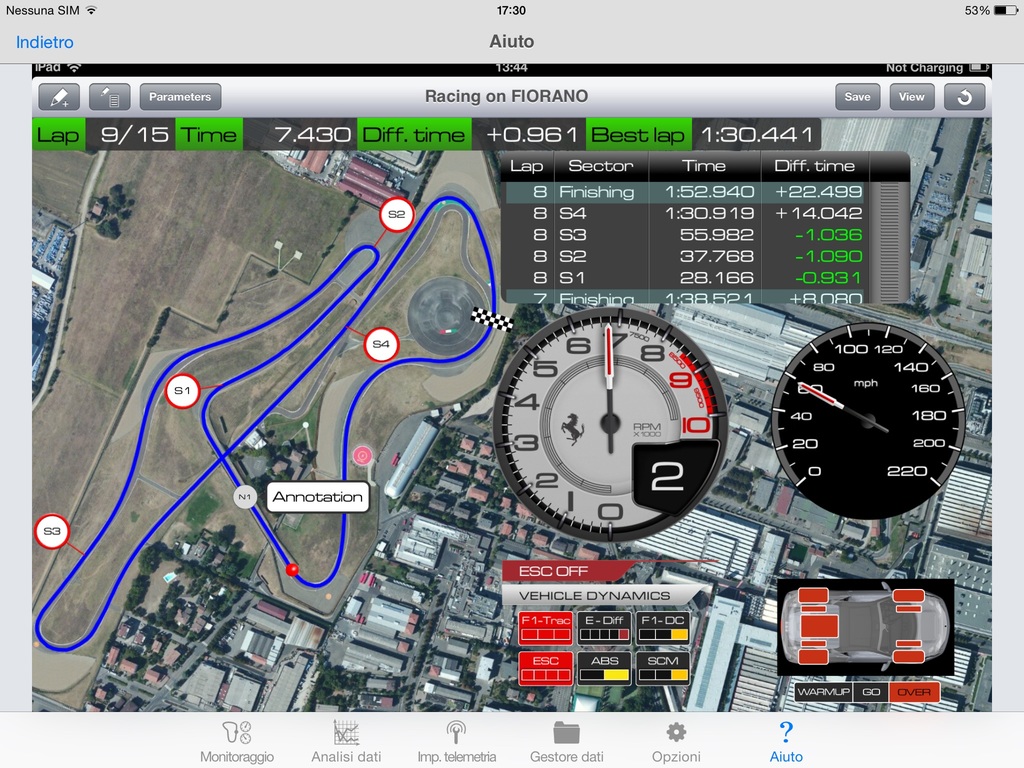Tap the Best lap value 1:30.441
1024x768 pixels.
point(757,135)
